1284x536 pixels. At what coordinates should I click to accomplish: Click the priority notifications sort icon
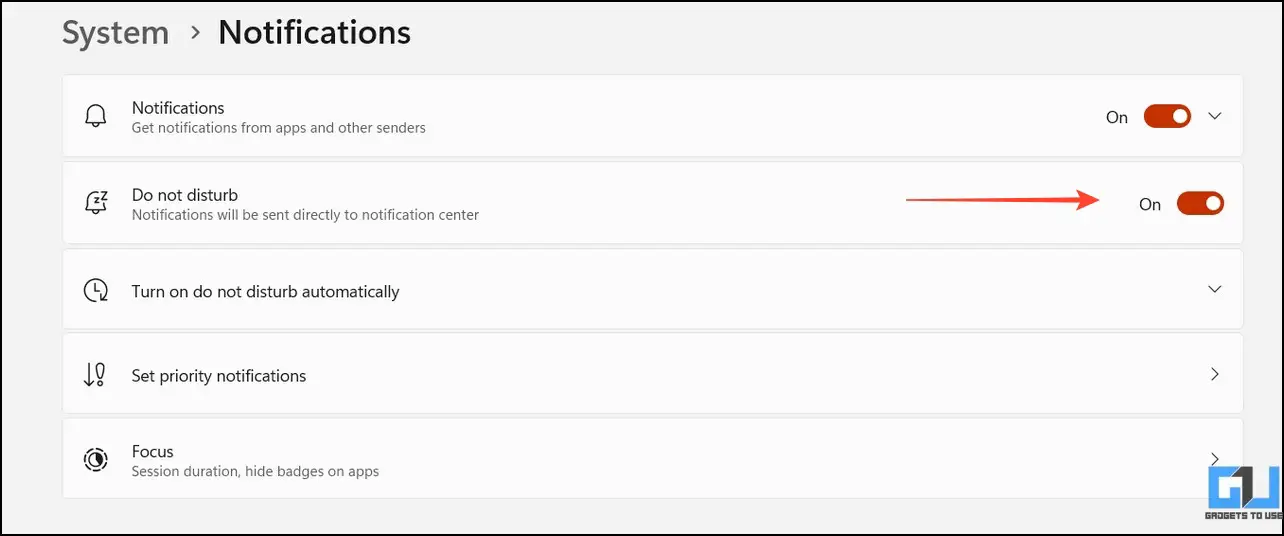coord(95,375)
